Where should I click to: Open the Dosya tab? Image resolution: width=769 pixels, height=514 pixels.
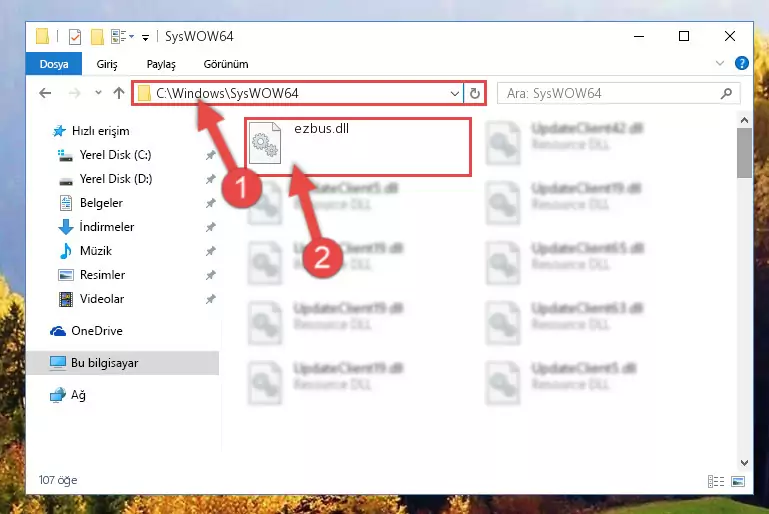pos(54,64)
